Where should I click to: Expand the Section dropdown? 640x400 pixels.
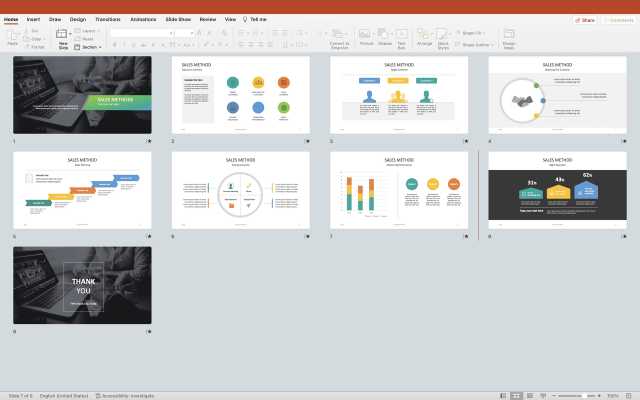(90, 46)
